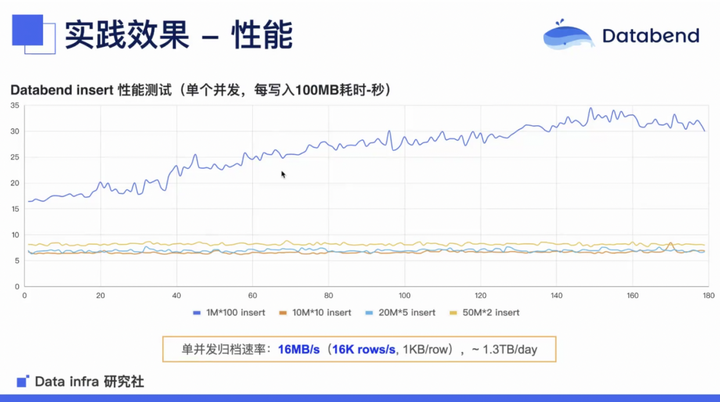Click the y-axis tick label 15
Image resolution: width=720 pixels, height=402 pixels.
pos(15,209)
